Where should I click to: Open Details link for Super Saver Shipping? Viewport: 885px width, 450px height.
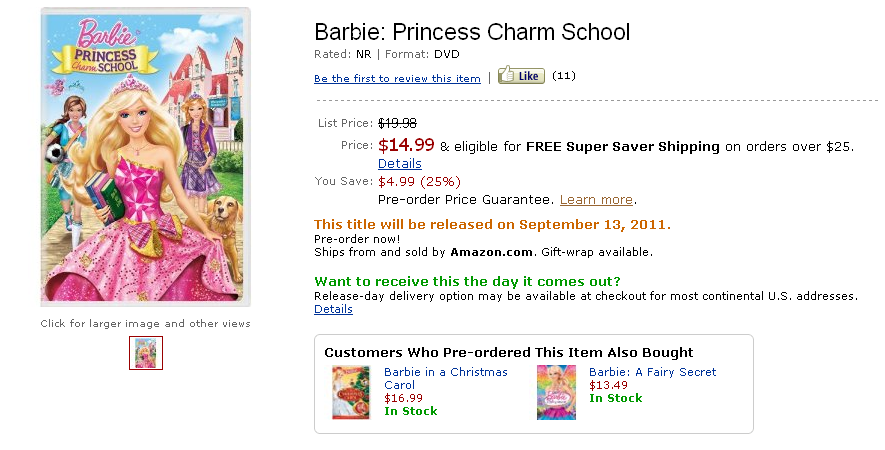tap(400, 163)
